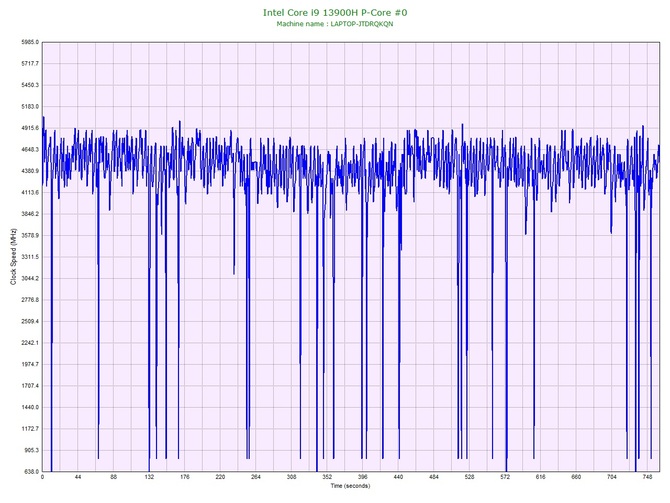Click the x-axis tick label 572
The width and height of the screenshot is (670, 503).
505,477
